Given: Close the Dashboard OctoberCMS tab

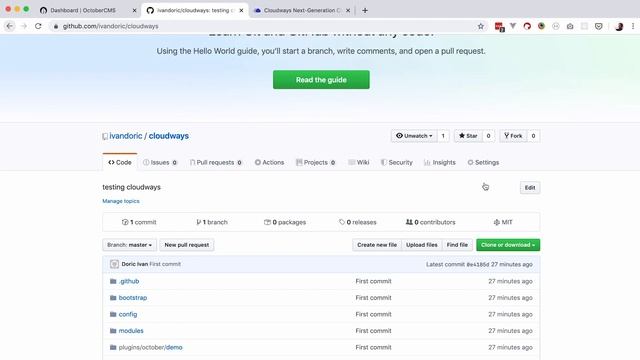Looking at the screenshot, I should click(x=134, y=10).
